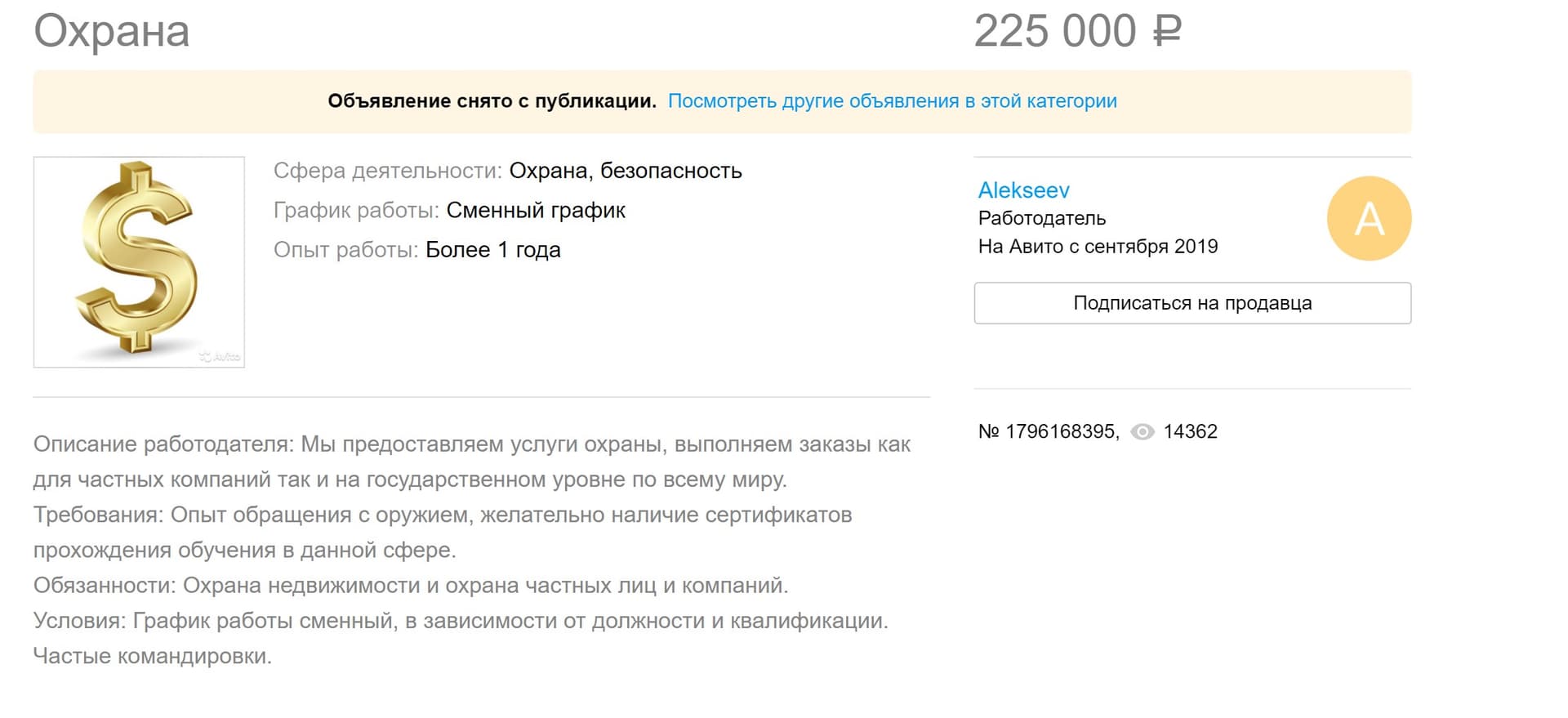This screenshot has width=1568, height=718.
Task: Select the Охрана, безопасность field value
Action: 626,171
